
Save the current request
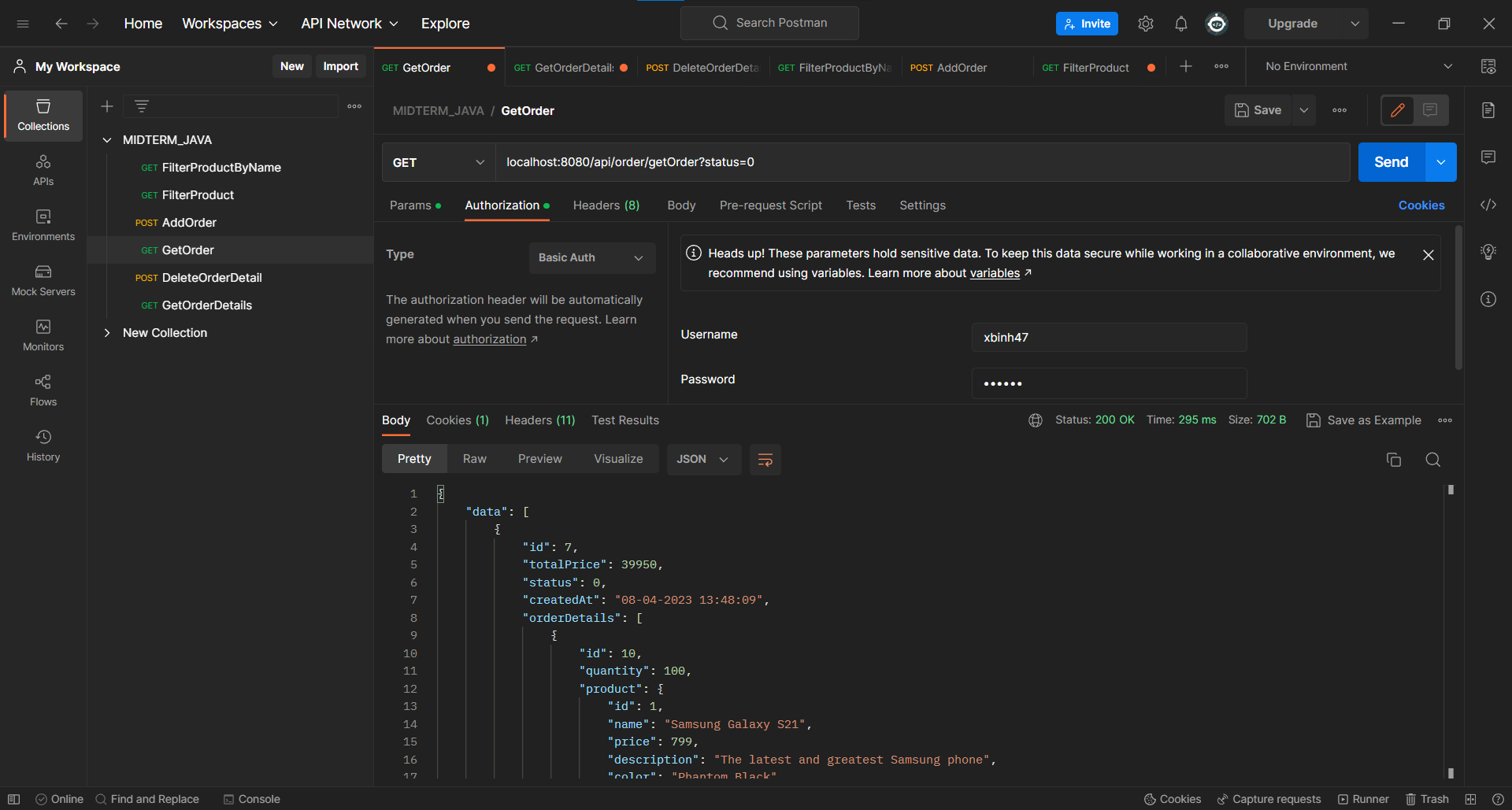pyautogui.click(x=1258, y=110)
